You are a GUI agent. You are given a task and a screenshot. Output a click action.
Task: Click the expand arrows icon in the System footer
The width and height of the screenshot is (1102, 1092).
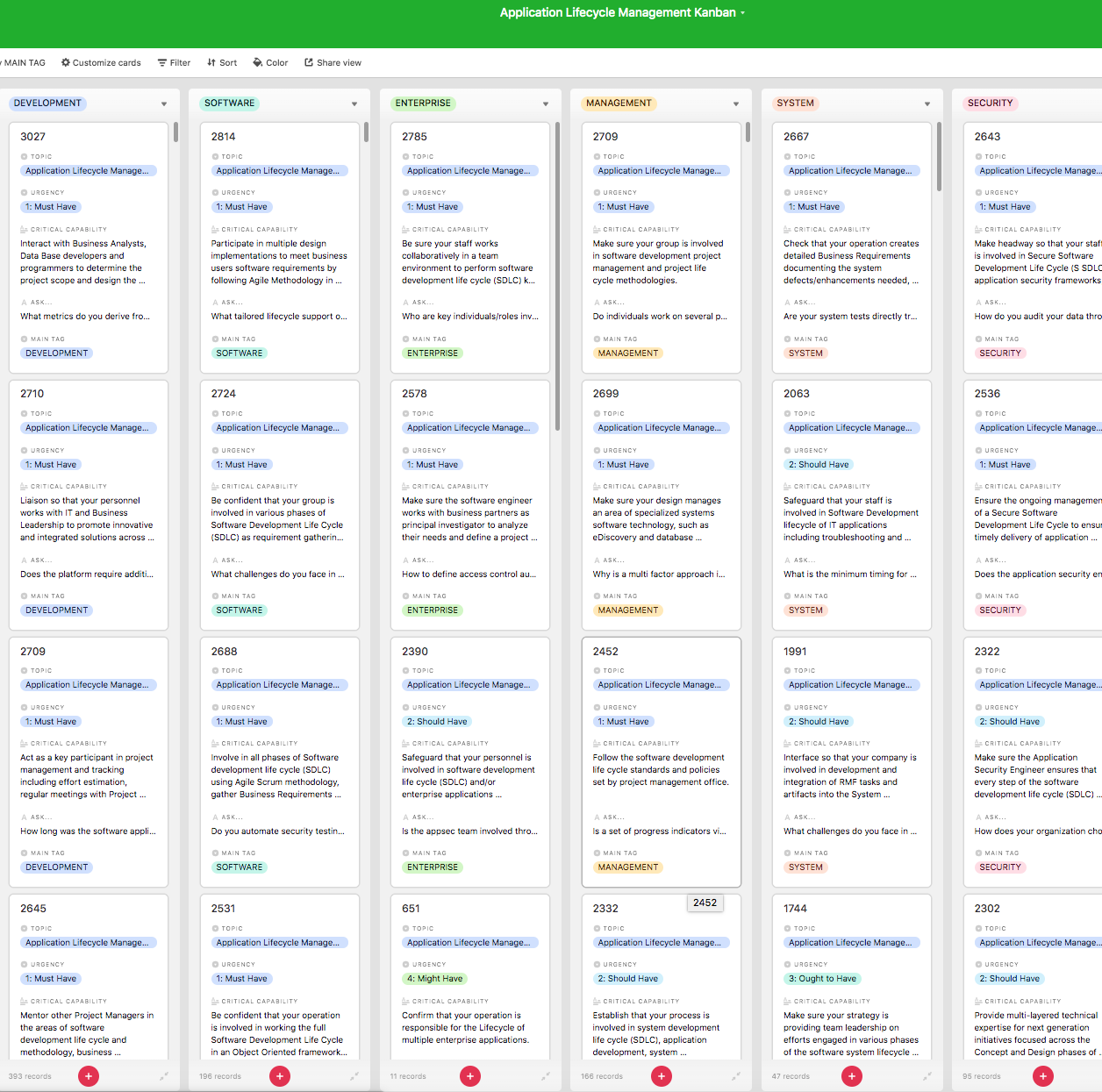point(927,1076)
